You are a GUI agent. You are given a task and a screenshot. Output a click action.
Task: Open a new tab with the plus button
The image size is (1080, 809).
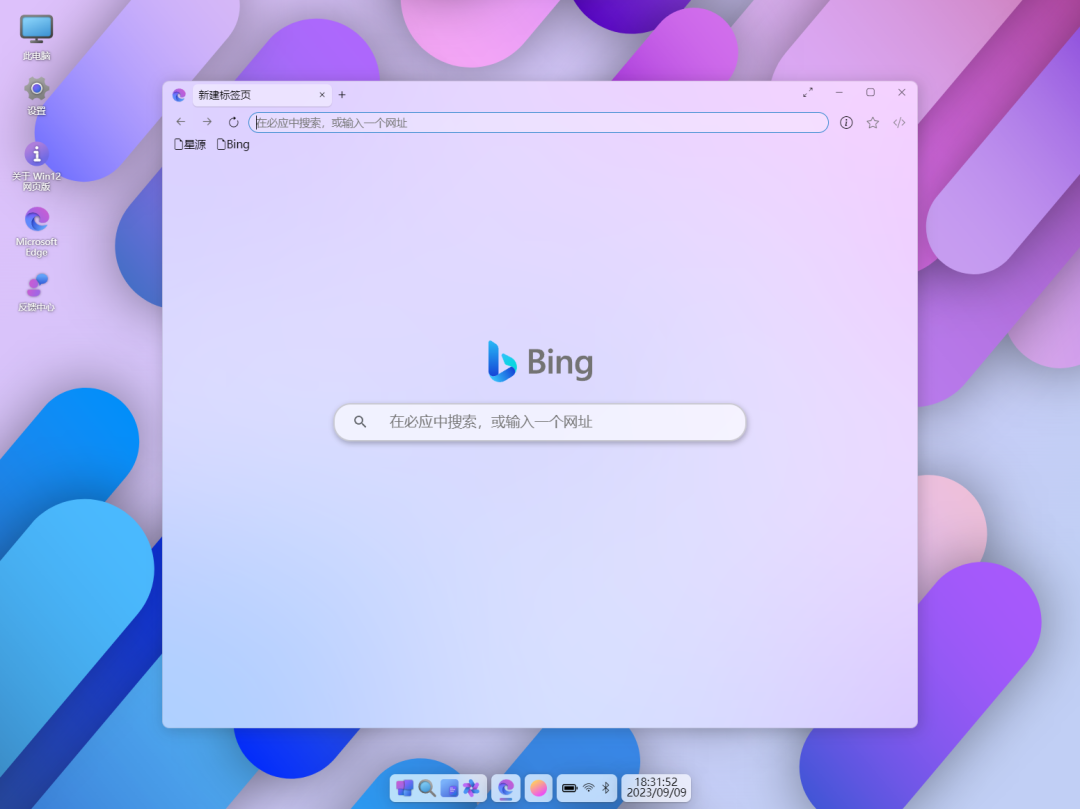point(342,95)
